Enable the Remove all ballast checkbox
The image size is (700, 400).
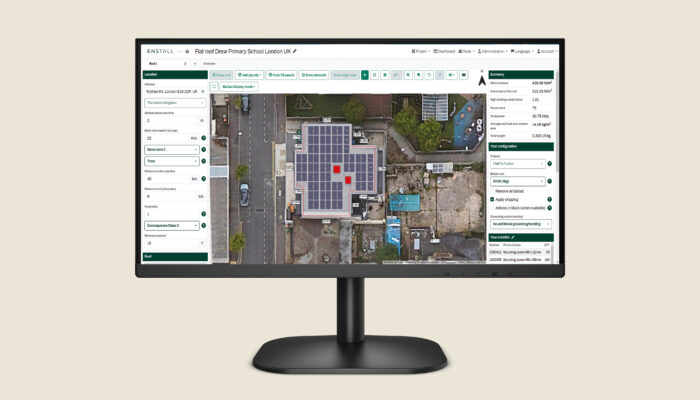491,190
